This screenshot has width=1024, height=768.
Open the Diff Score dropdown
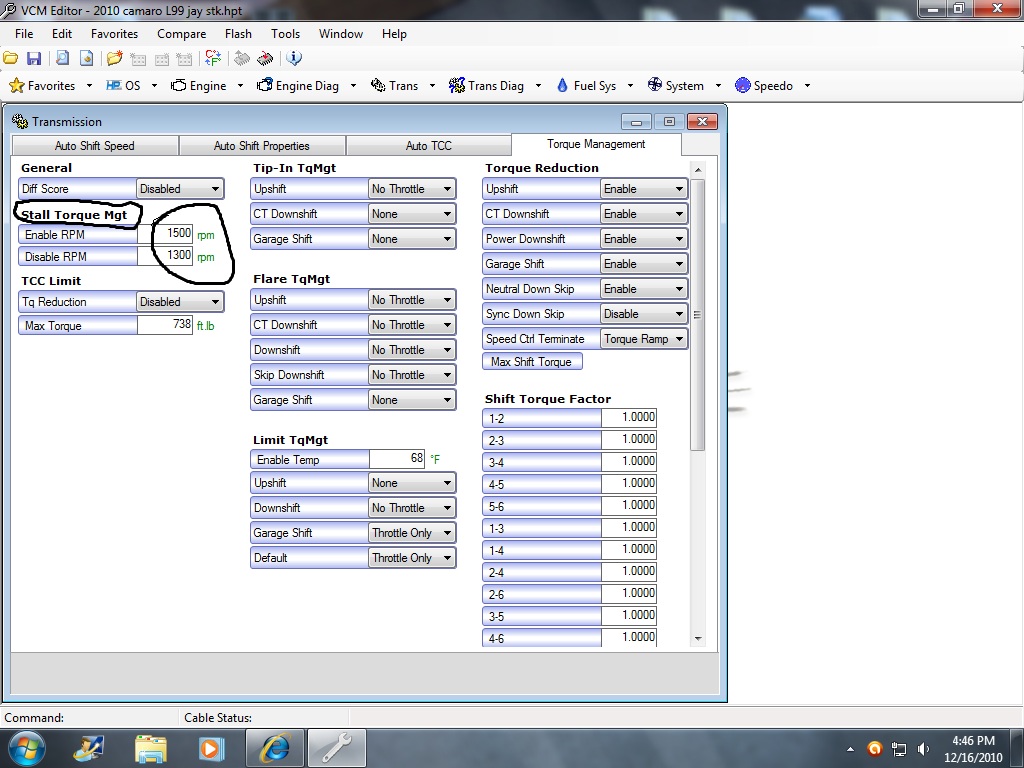[x=180, y=189]
